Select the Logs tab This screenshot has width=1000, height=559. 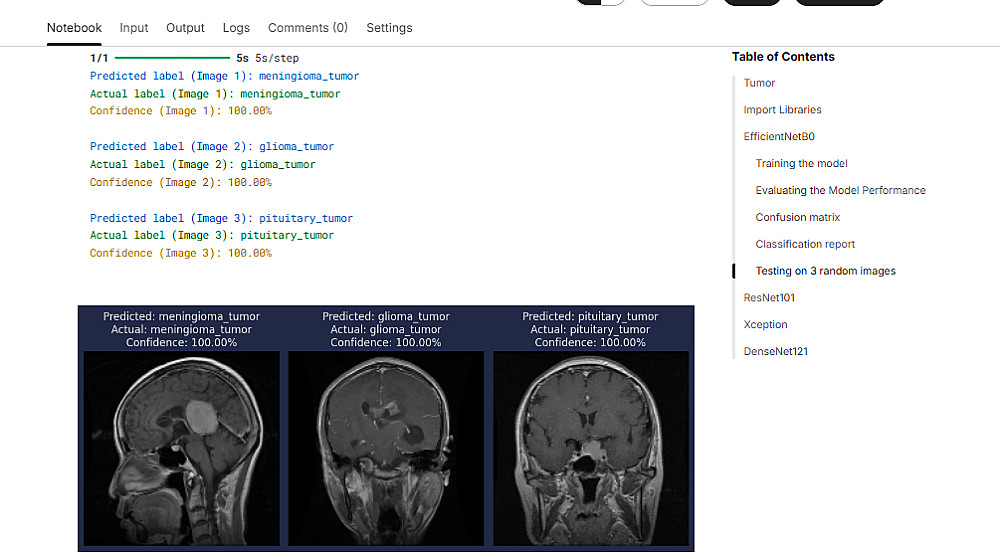click(236, 28)
